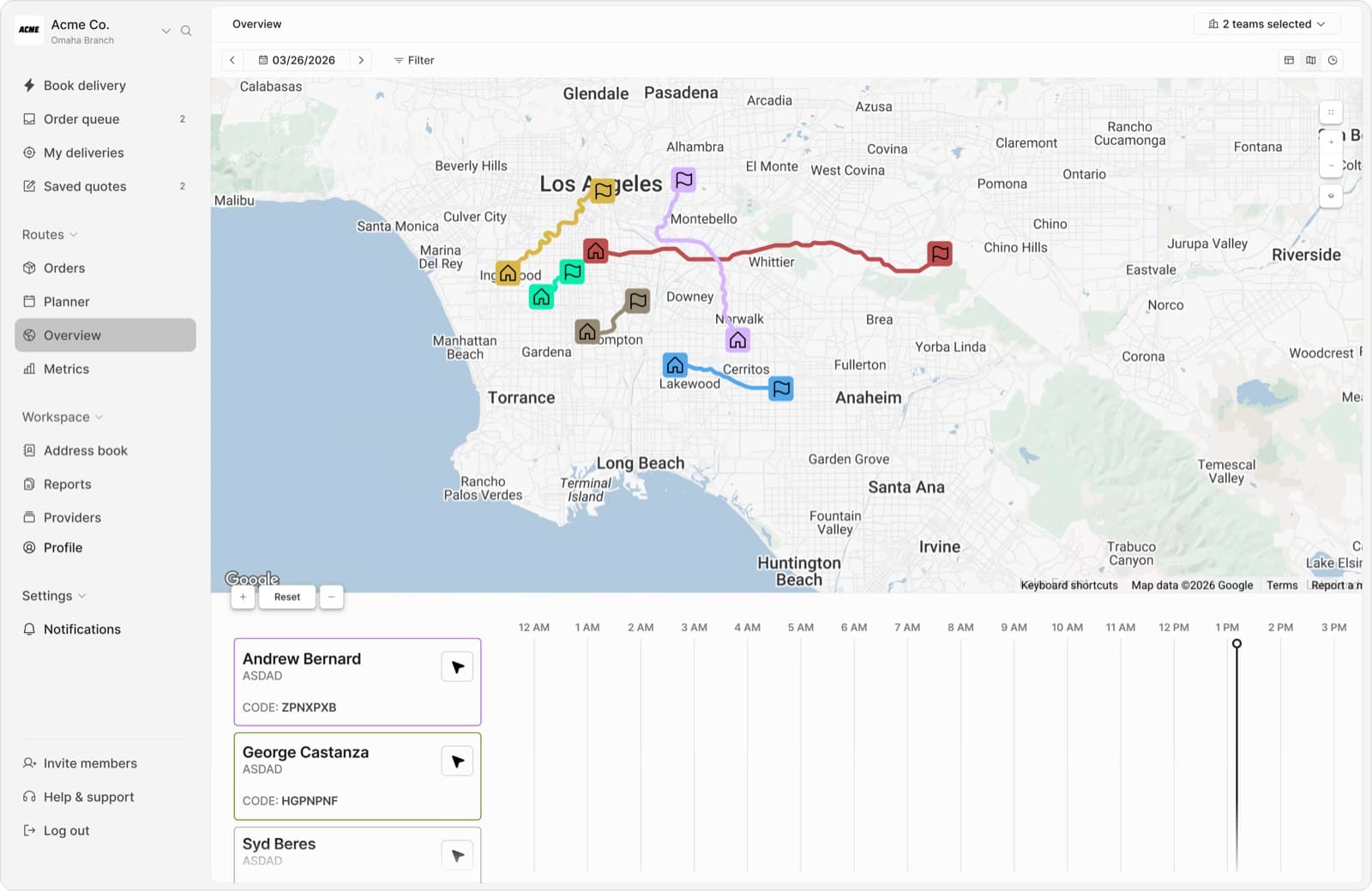Click the 03/26/2026 date field
The height and width of the screenshot is (891, 1372).
[x=298, y=60]
